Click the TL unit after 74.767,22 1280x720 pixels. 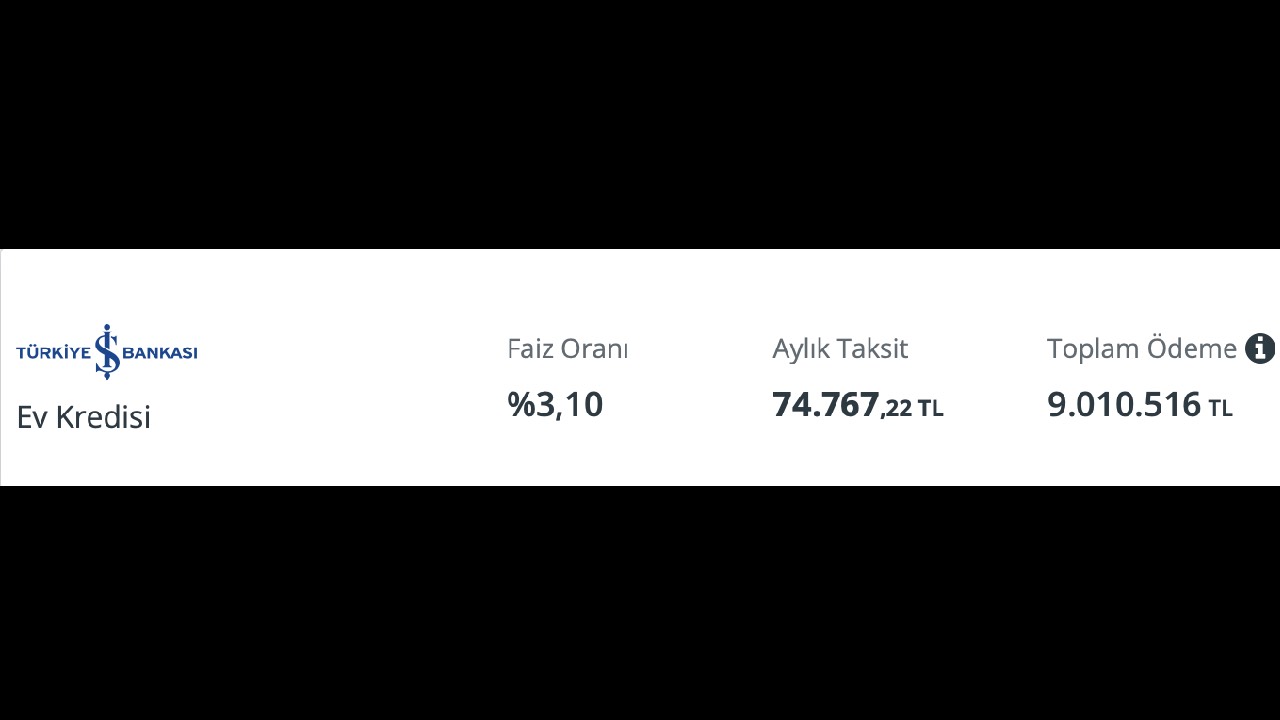(x=930, y=408)
